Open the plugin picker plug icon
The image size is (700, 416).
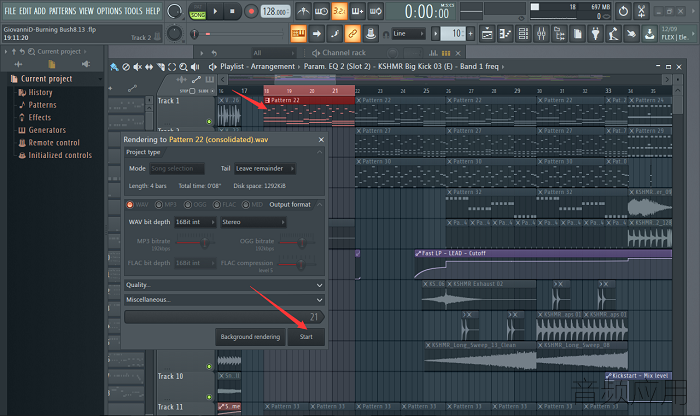click(595, 33)
